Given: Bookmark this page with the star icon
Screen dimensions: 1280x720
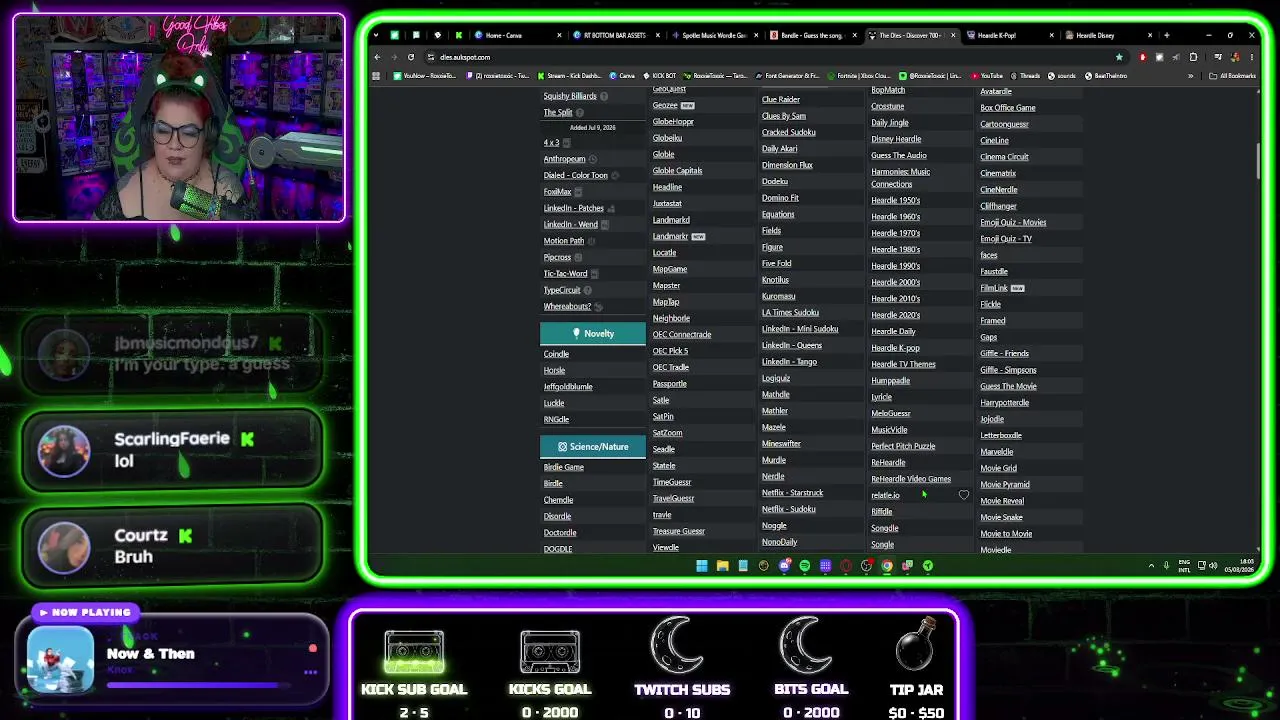Looking at the screenshot, I should point(1119,57).
